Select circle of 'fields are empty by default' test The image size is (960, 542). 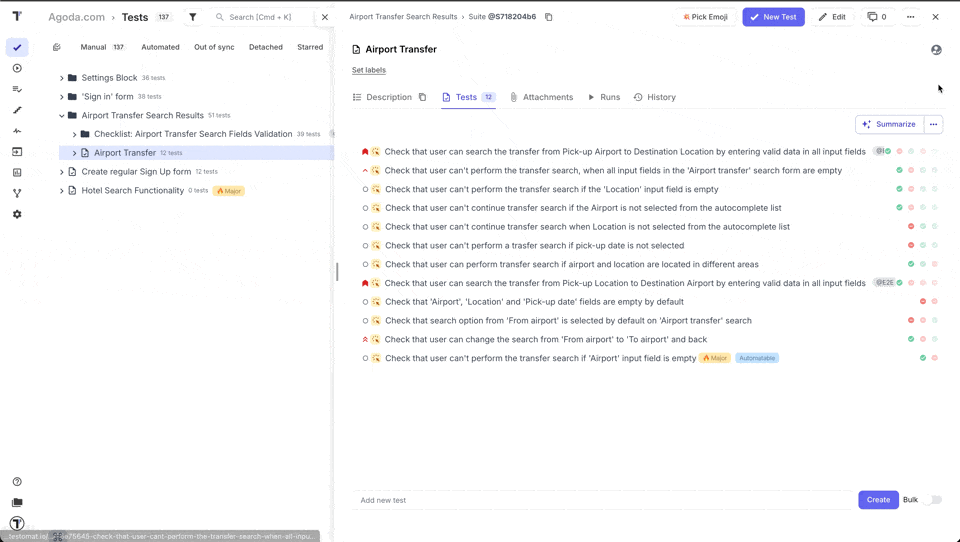pos(366,302)
